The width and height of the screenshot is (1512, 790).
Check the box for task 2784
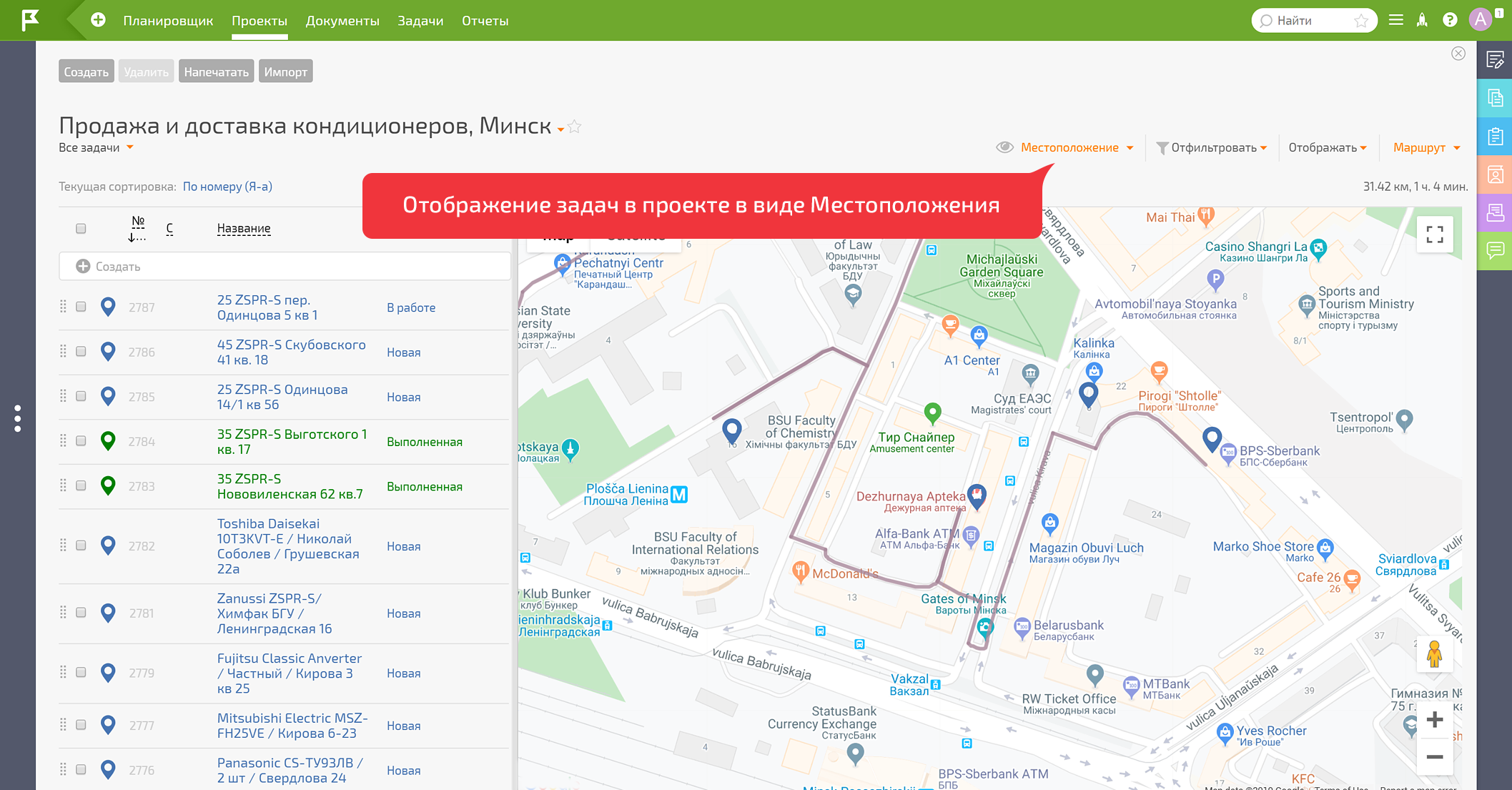81,441
